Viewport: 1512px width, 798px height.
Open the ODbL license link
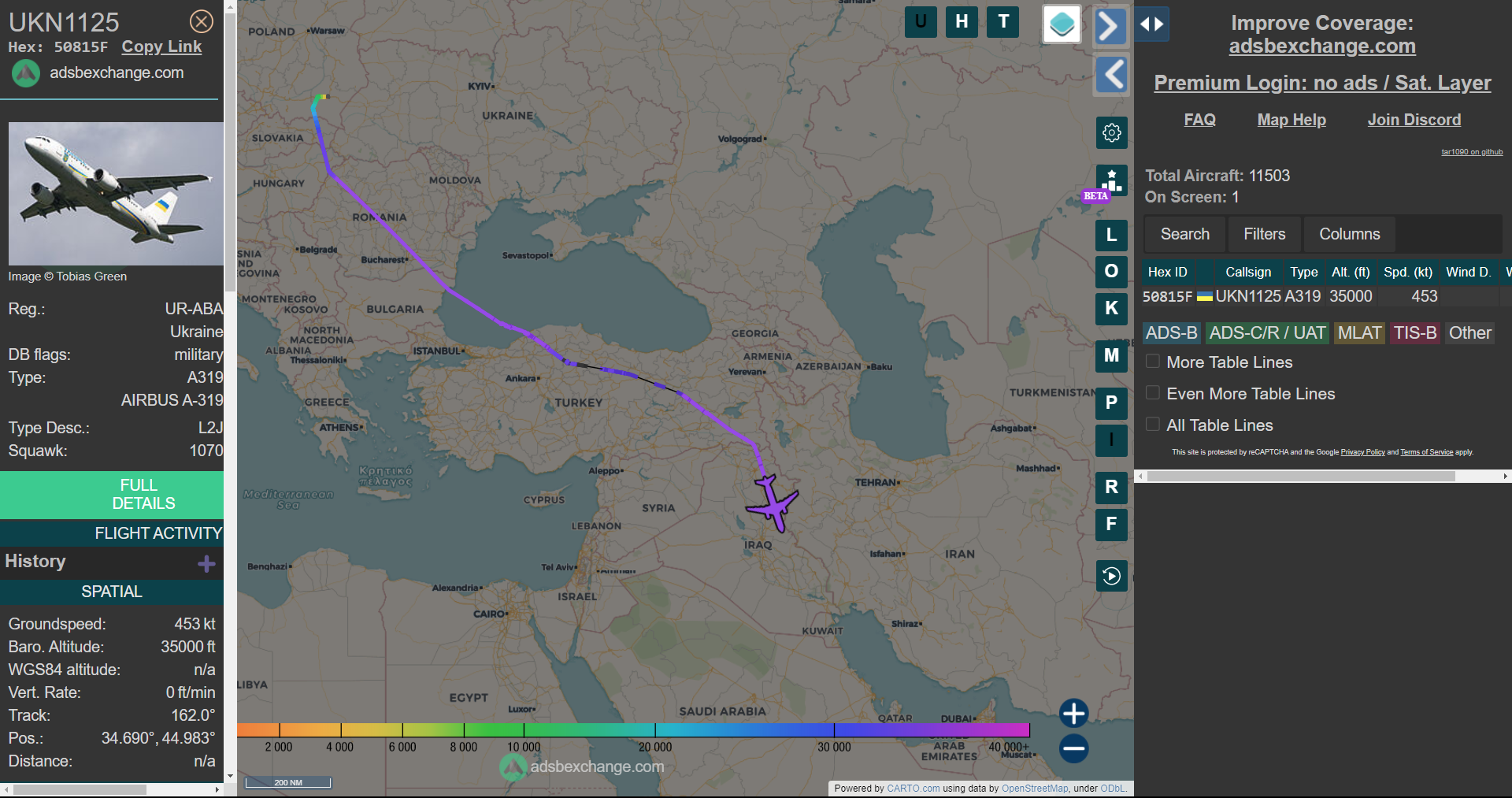click(x=1113, y=789)
